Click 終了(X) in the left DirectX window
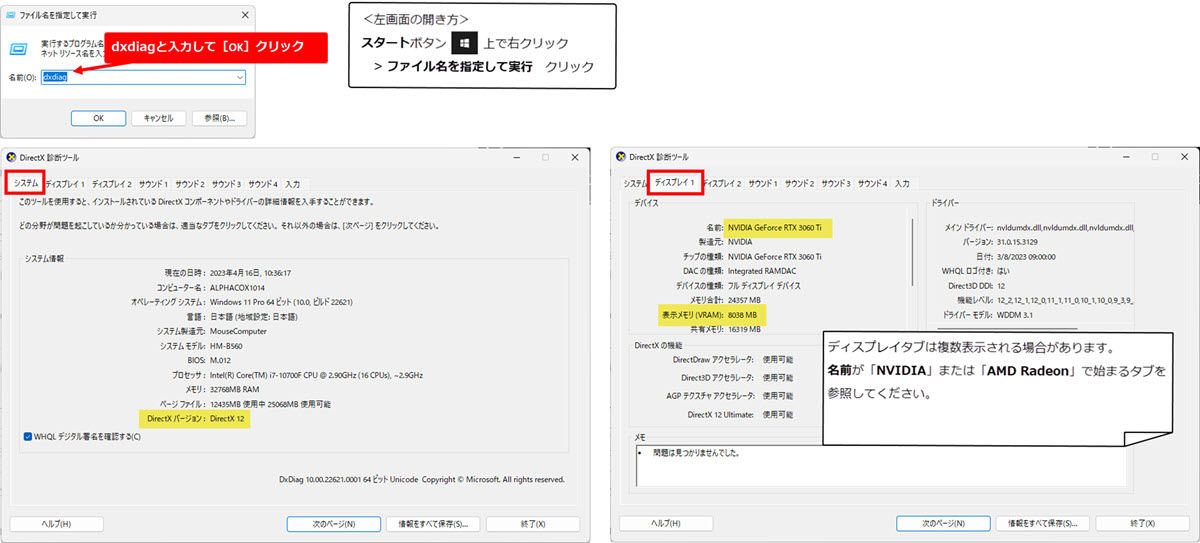Screen dimensions: 1200x543 (533, 523)
